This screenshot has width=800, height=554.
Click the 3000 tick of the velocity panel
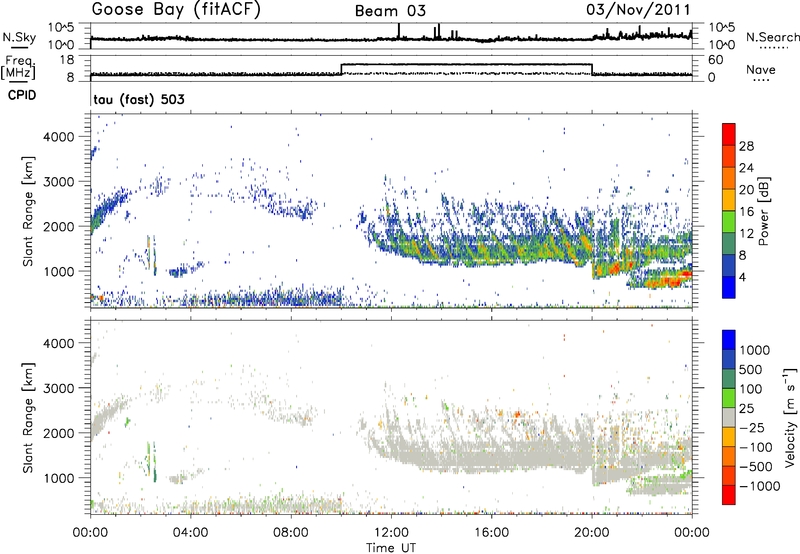tap(58, 388)
